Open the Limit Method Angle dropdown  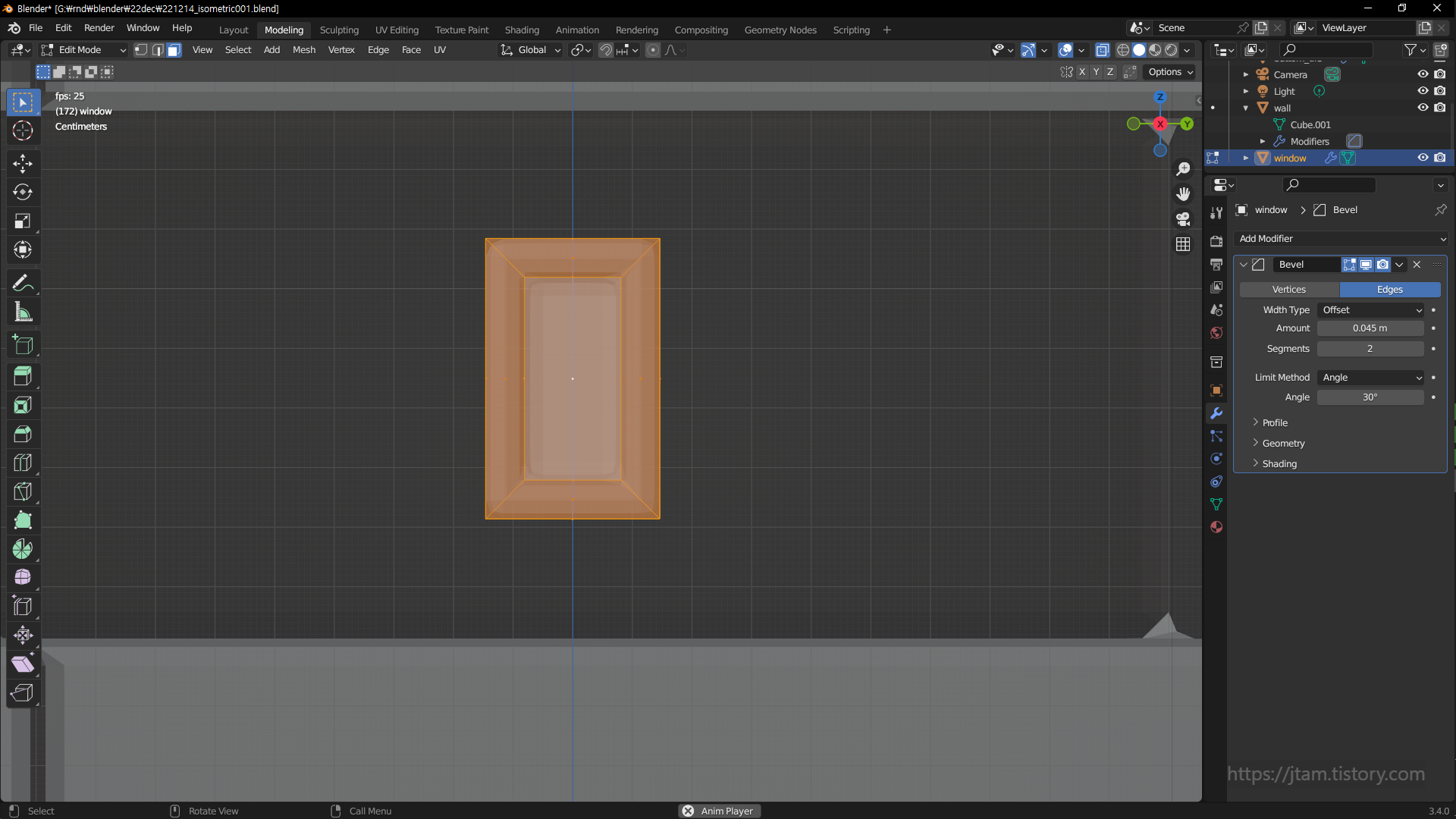coord(1371,378)
